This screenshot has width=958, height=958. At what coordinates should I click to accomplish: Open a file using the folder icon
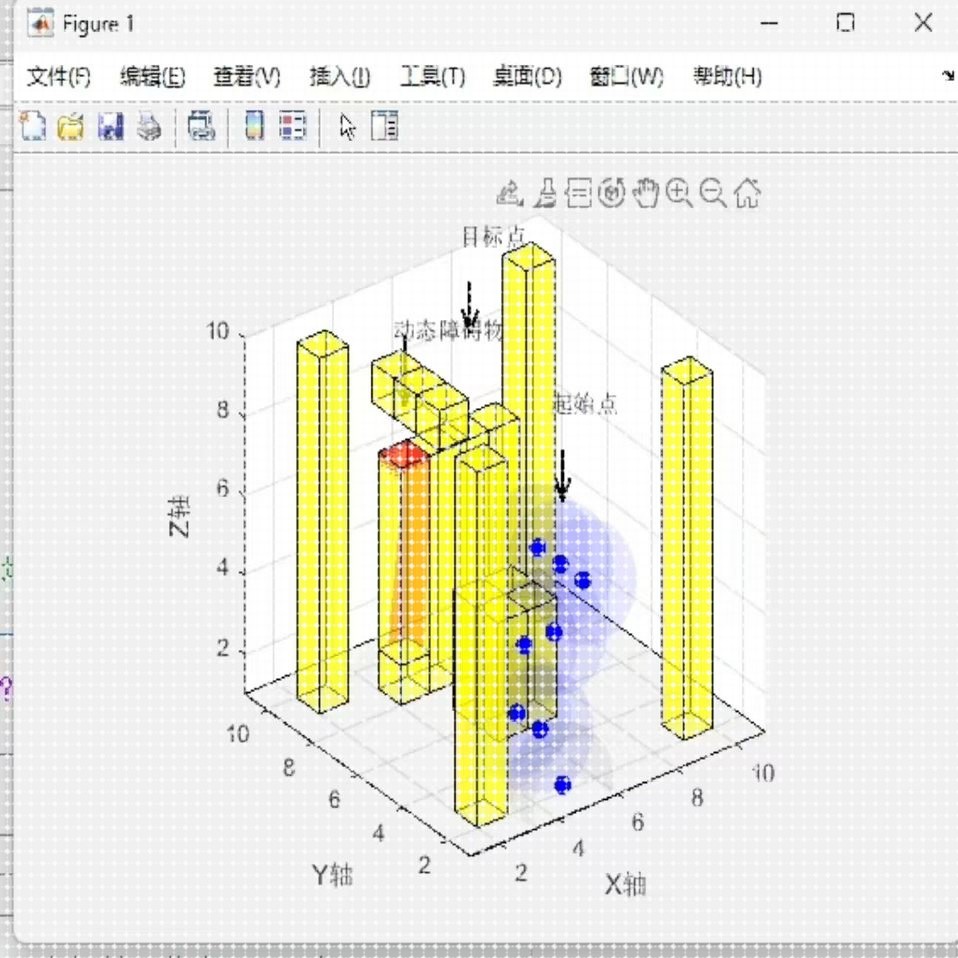(70, 127)
